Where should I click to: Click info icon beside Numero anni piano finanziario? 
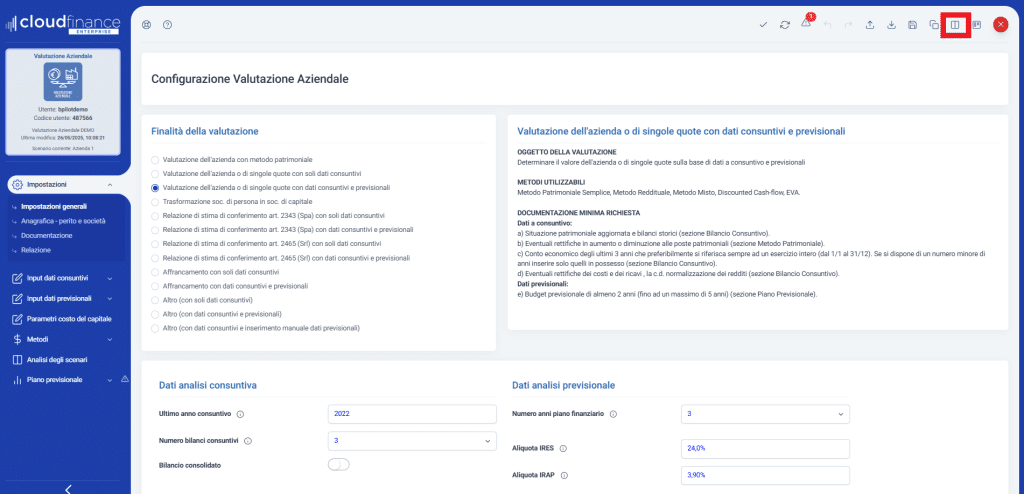(614, 414)
